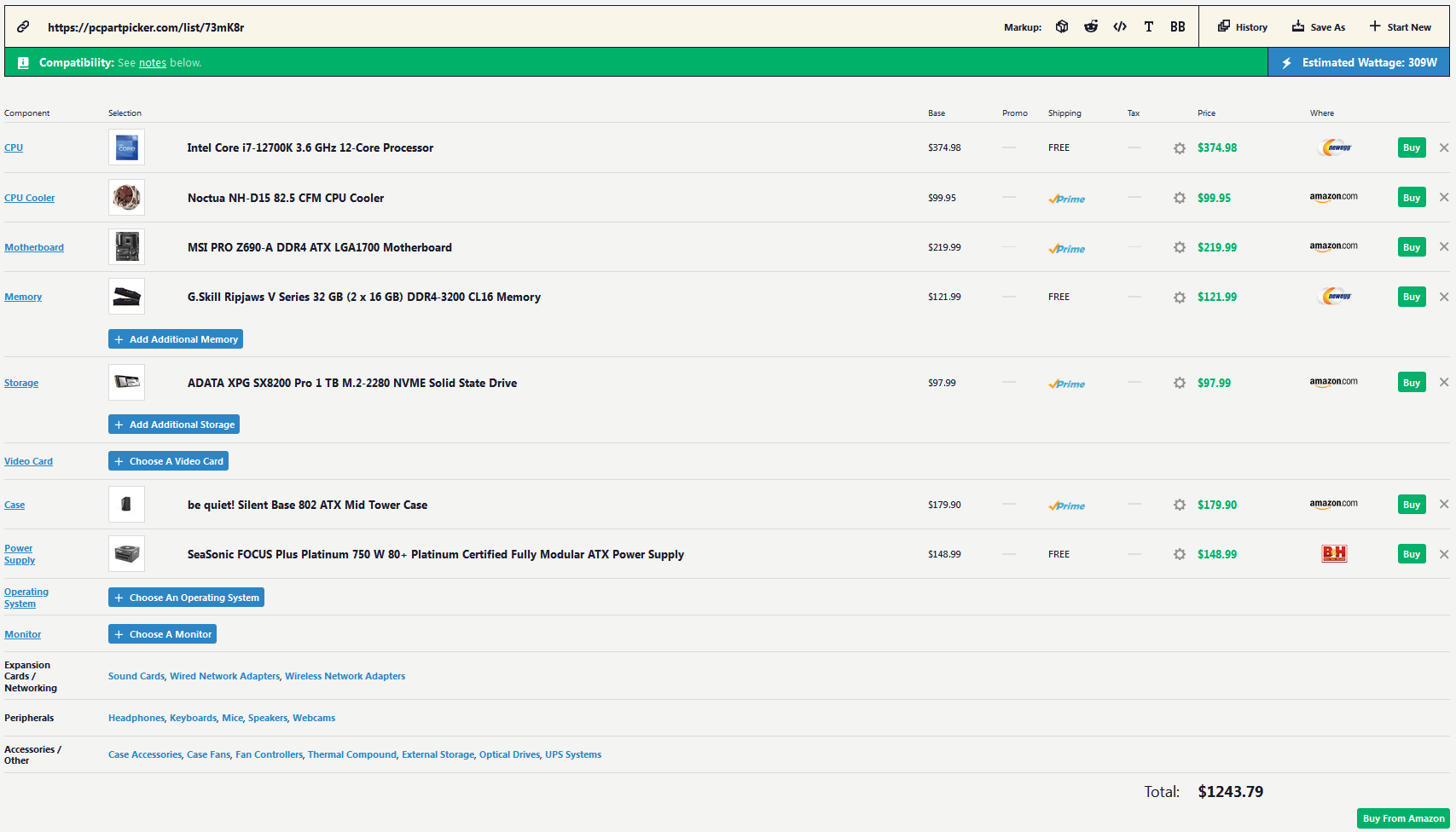Click the Intel Core i7-12700K thumbnail
The height and width of the screenshot is (832, 1456).
[x=126, y=147]
